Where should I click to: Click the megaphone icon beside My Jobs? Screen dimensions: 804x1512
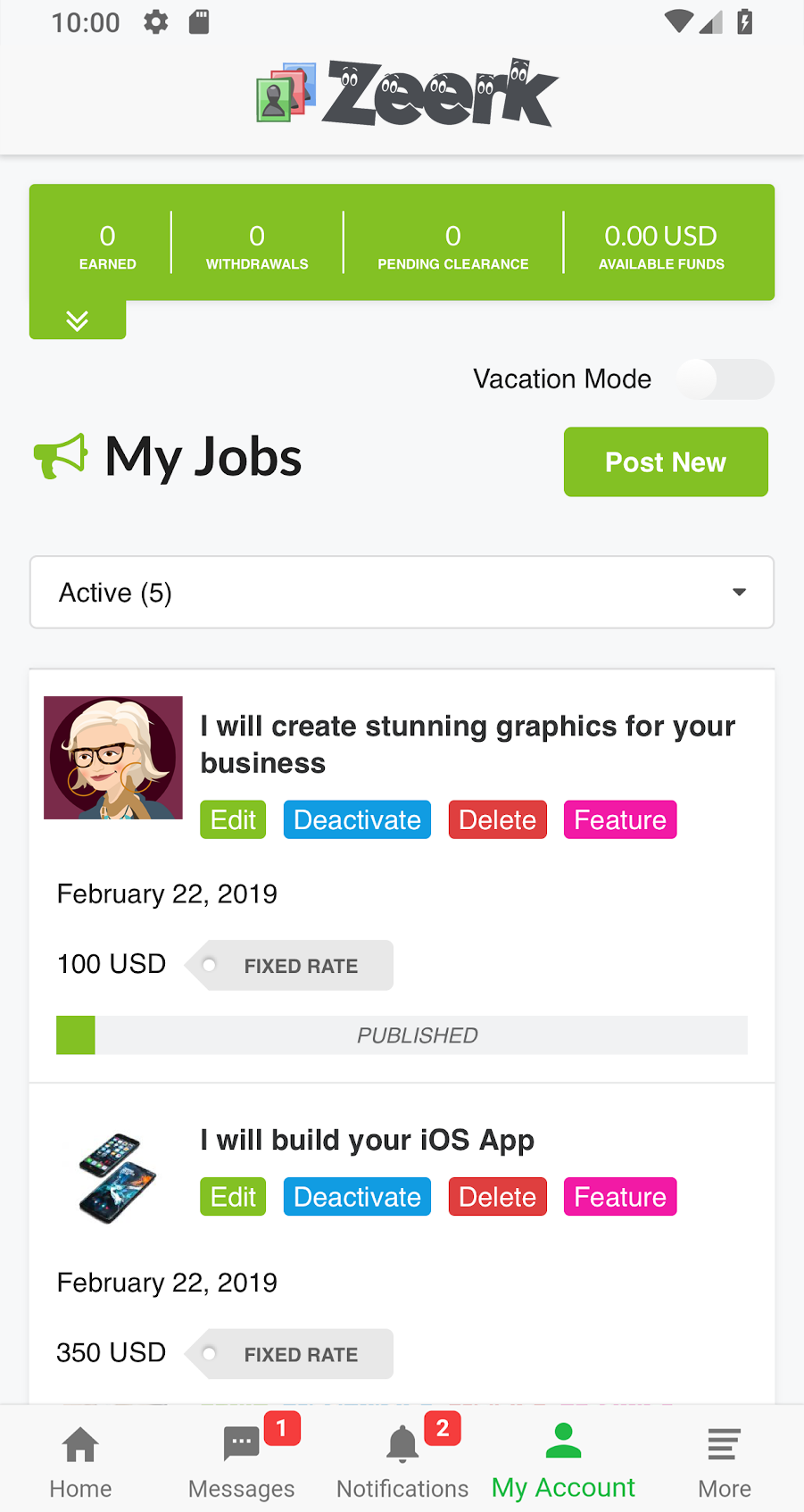click(x=61, y=457)
